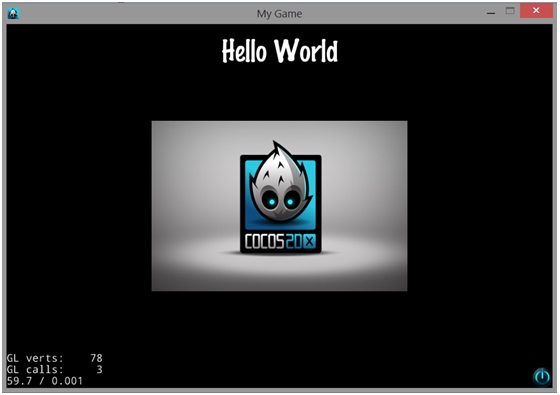The width and height of the screenshot is (560, 395).
Task: Click the GL calls stat line
Action: (55, 369)
